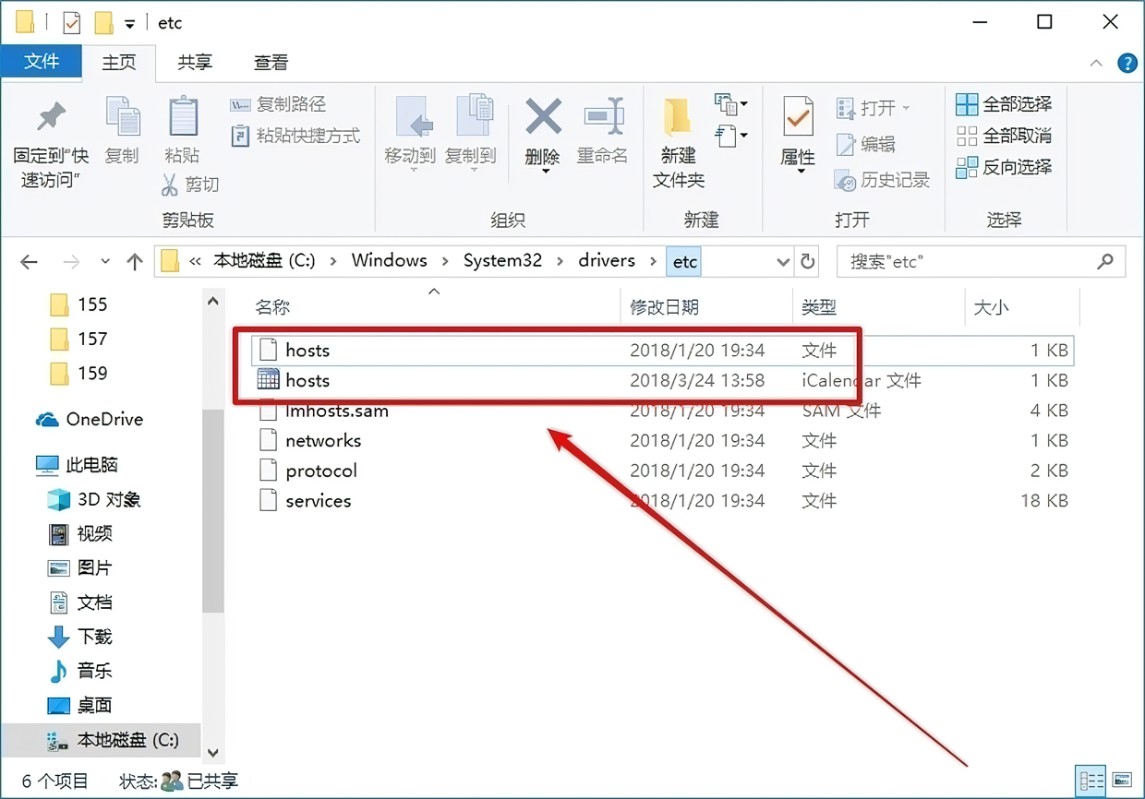1145x799 pixels.
Task: Switch to the Share (共享) tab
Action: click(194, 62)
